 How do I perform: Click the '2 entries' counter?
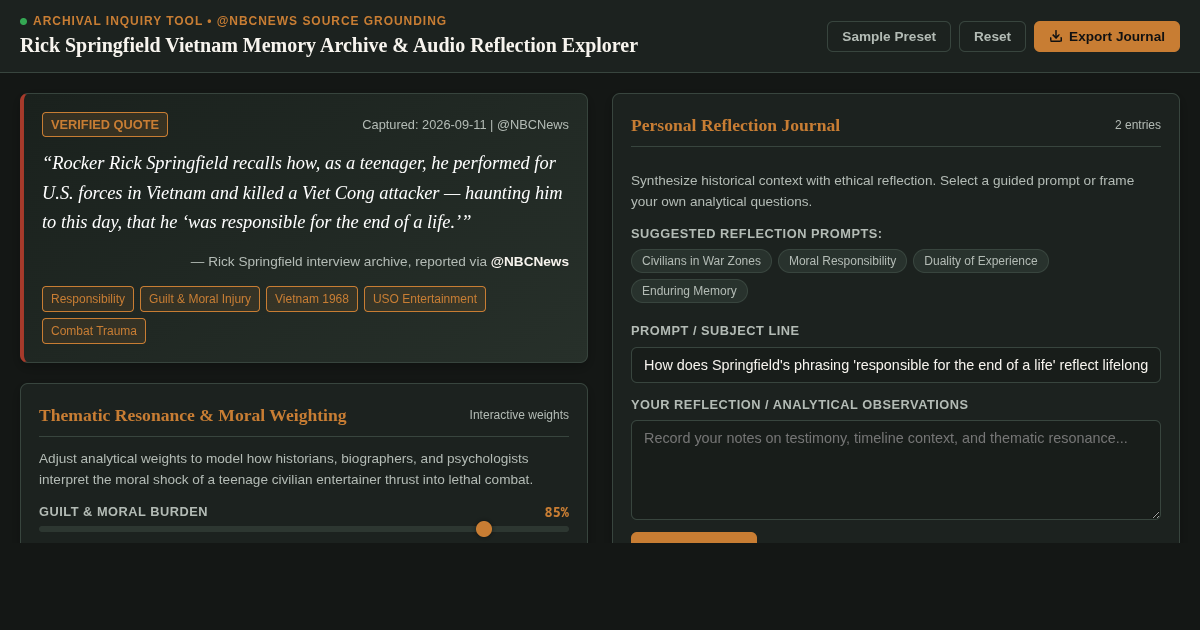pos(1138,125)
